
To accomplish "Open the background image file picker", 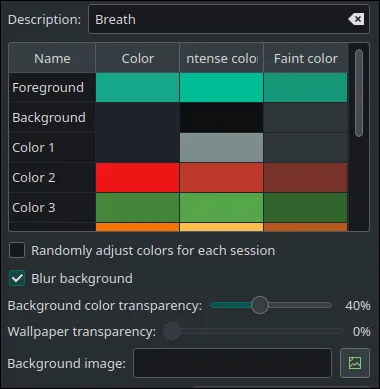I will coord(355,363).
